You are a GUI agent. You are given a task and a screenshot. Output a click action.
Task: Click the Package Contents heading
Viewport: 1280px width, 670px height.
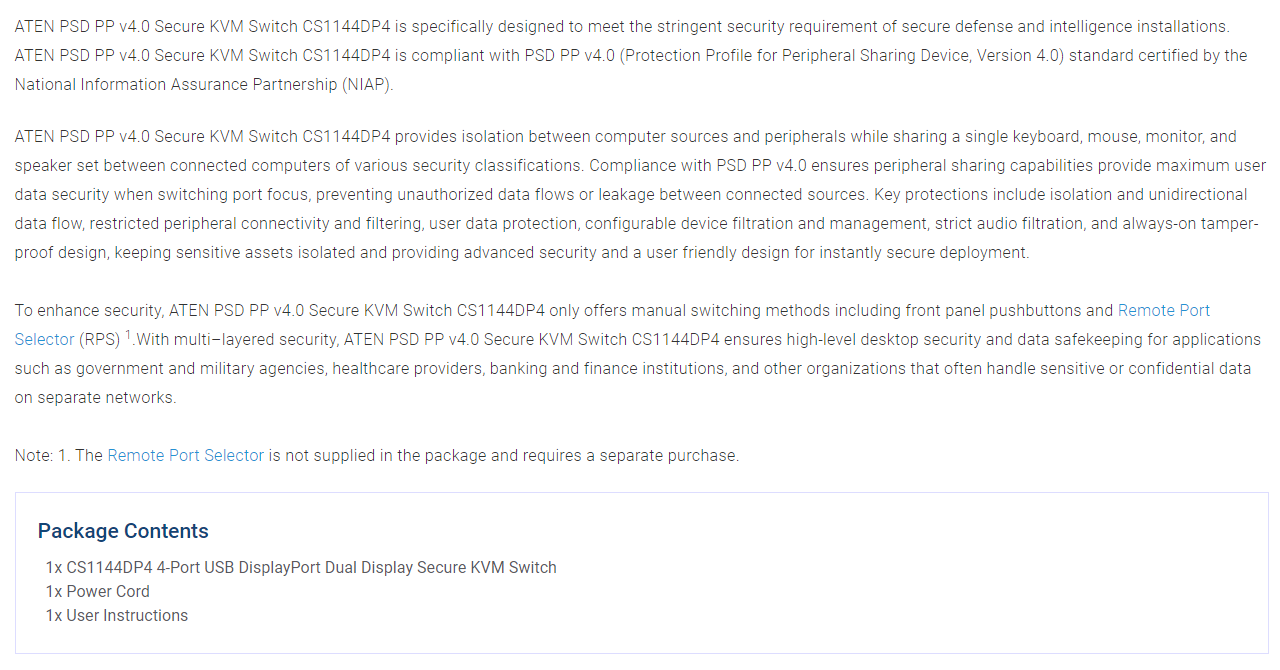tap(123, 531)
